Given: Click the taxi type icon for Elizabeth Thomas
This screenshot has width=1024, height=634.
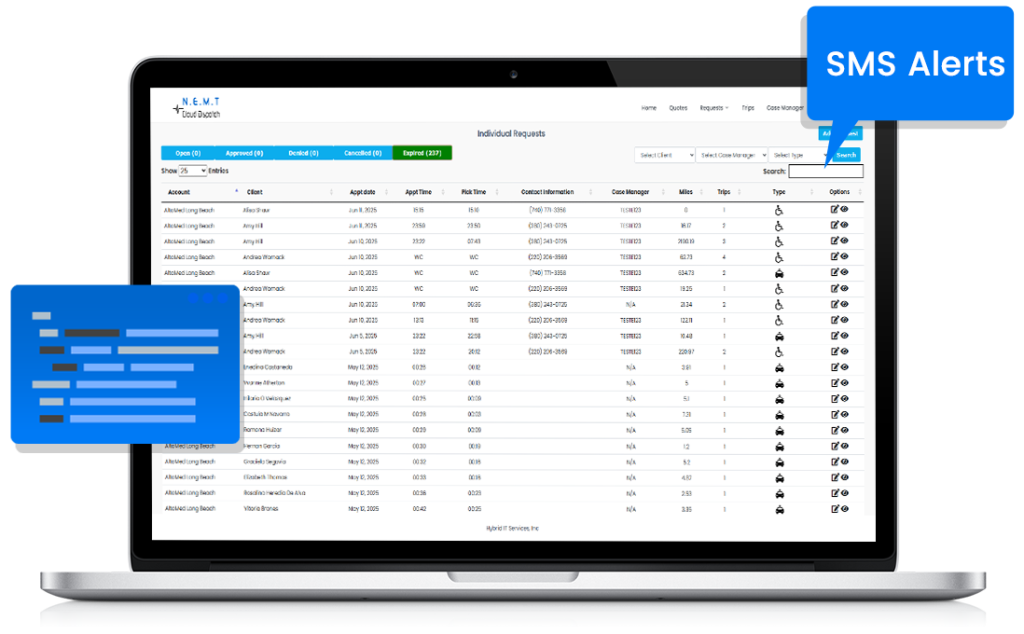Looking at the screenshot, I should [x=779, y=477].
